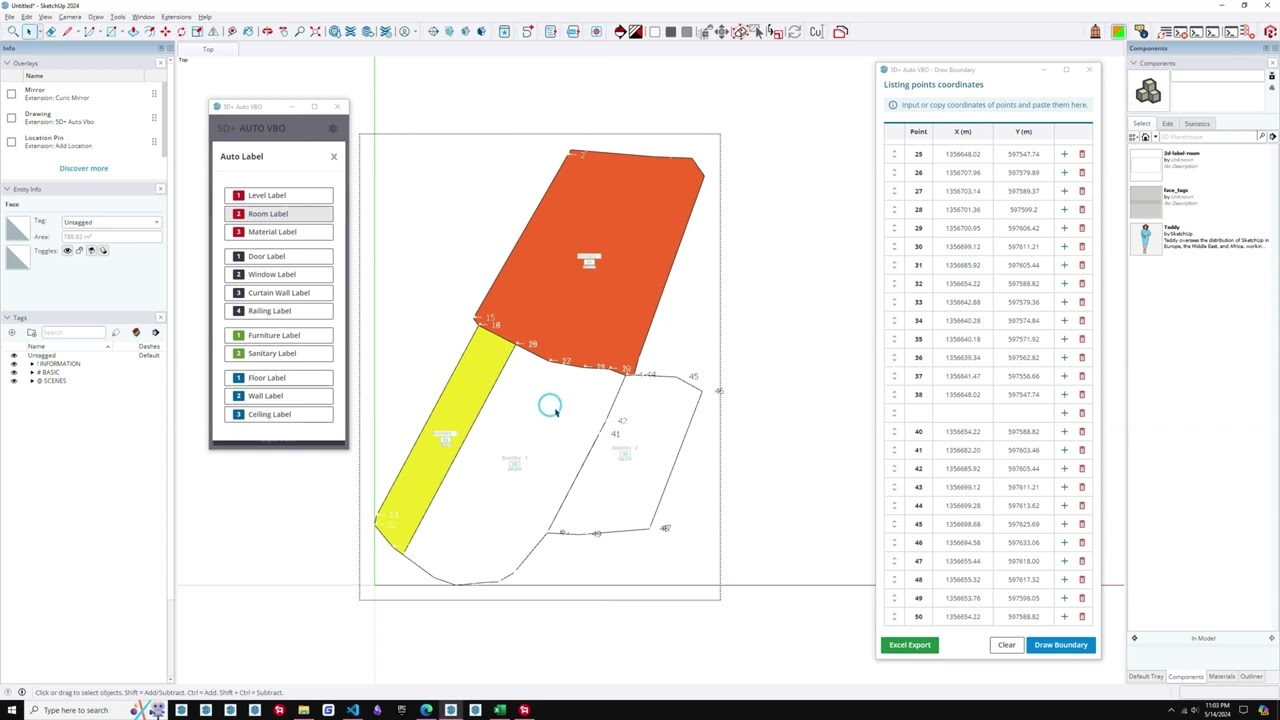
Task: Expand the @ SCENES tag folder
Action: tap(32, 381)
